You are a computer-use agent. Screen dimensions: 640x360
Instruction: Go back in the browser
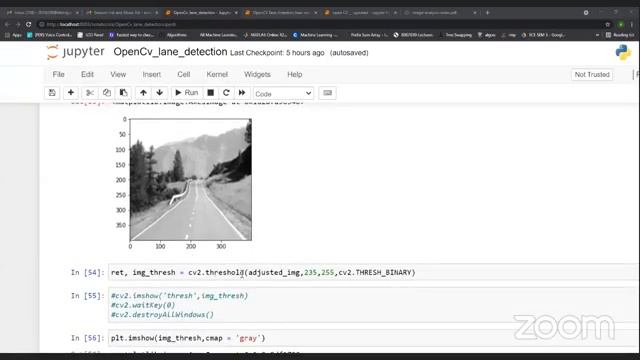coord(7,24)
